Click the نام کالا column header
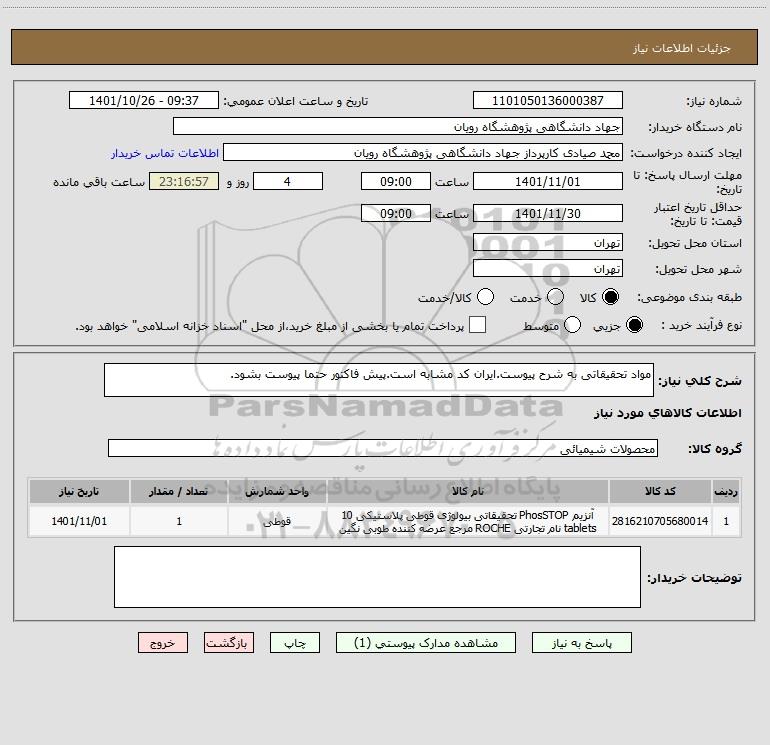This screenshot has height=745, width=770. coord(468,491)
